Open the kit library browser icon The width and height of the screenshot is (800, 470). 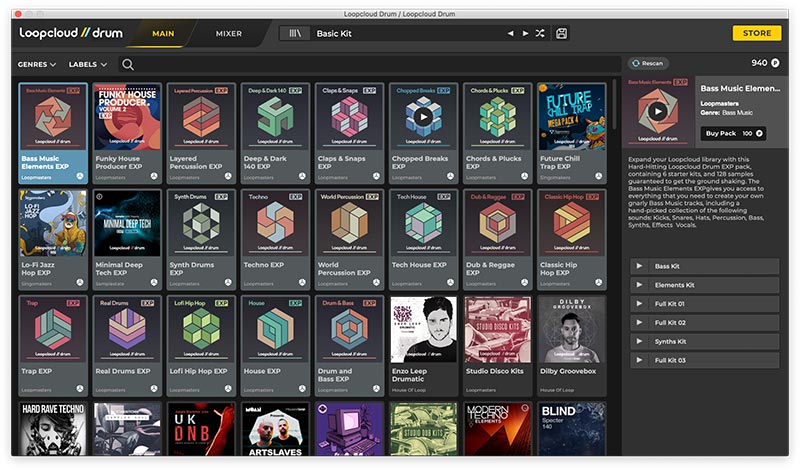tap(295, 34)
